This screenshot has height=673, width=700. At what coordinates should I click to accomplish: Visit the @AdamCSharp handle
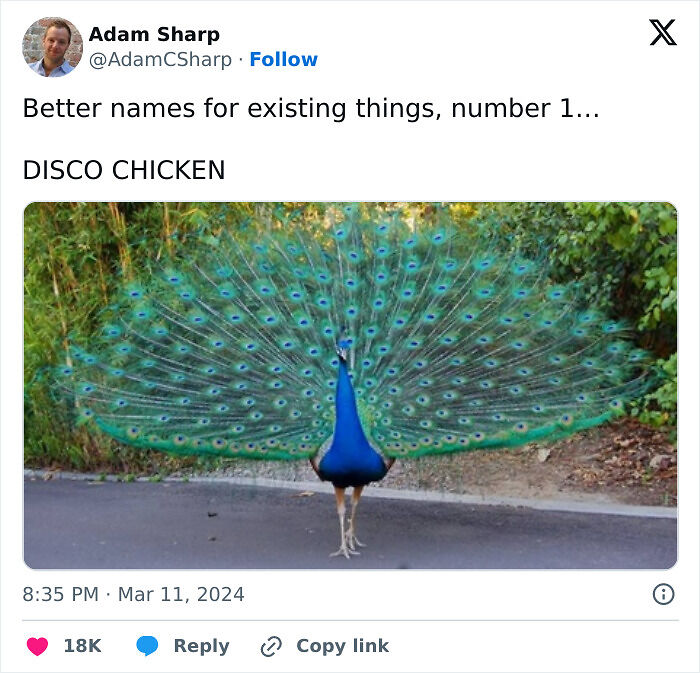(160, 59)
